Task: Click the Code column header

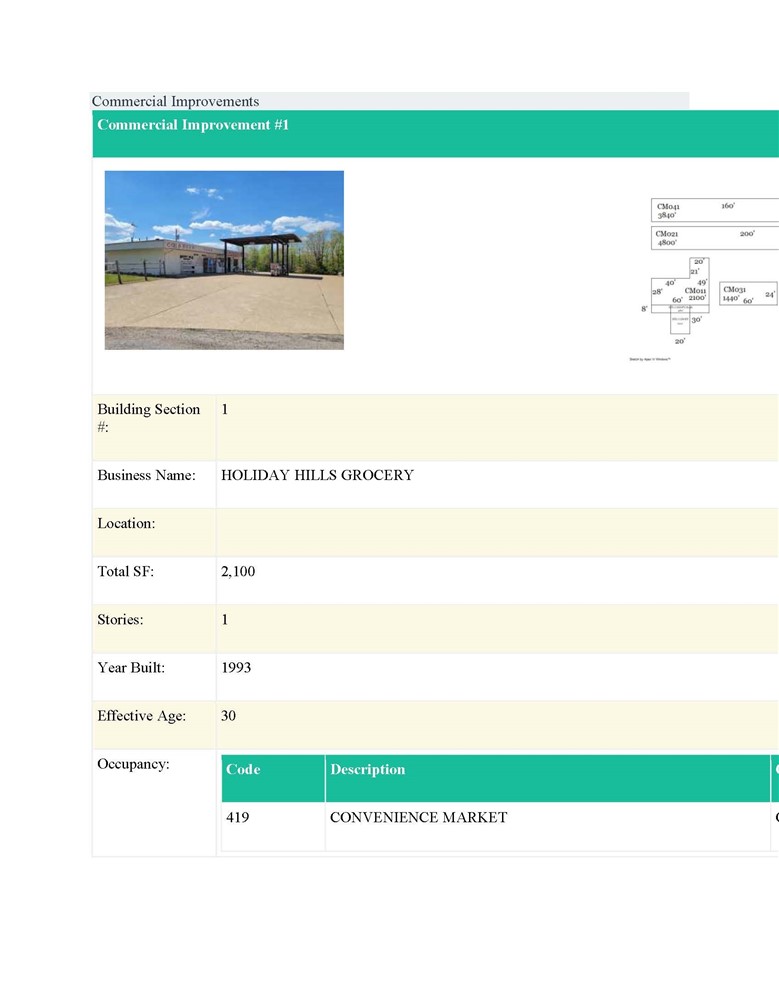Action: pyautogui.click(x=243, y=770)
